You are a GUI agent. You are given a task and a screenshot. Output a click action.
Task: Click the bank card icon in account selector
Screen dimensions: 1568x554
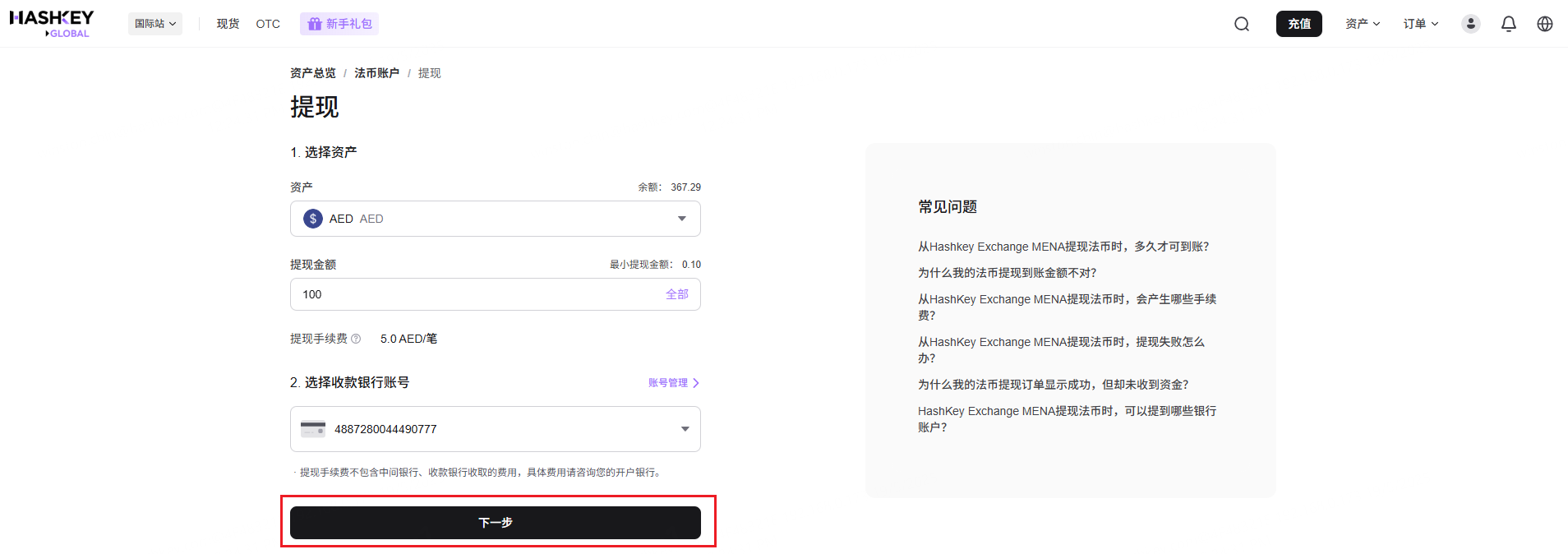pyautogui.click(x=313, y=429)
